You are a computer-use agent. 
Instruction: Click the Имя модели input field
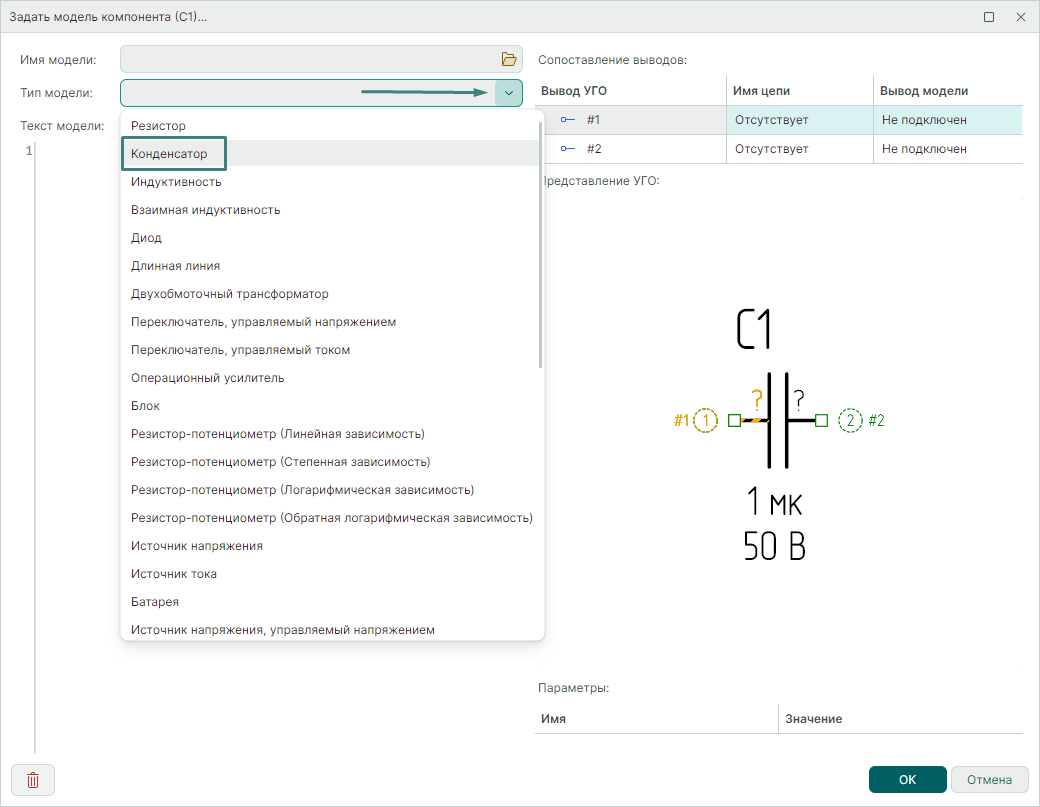(x=308, y=59)
